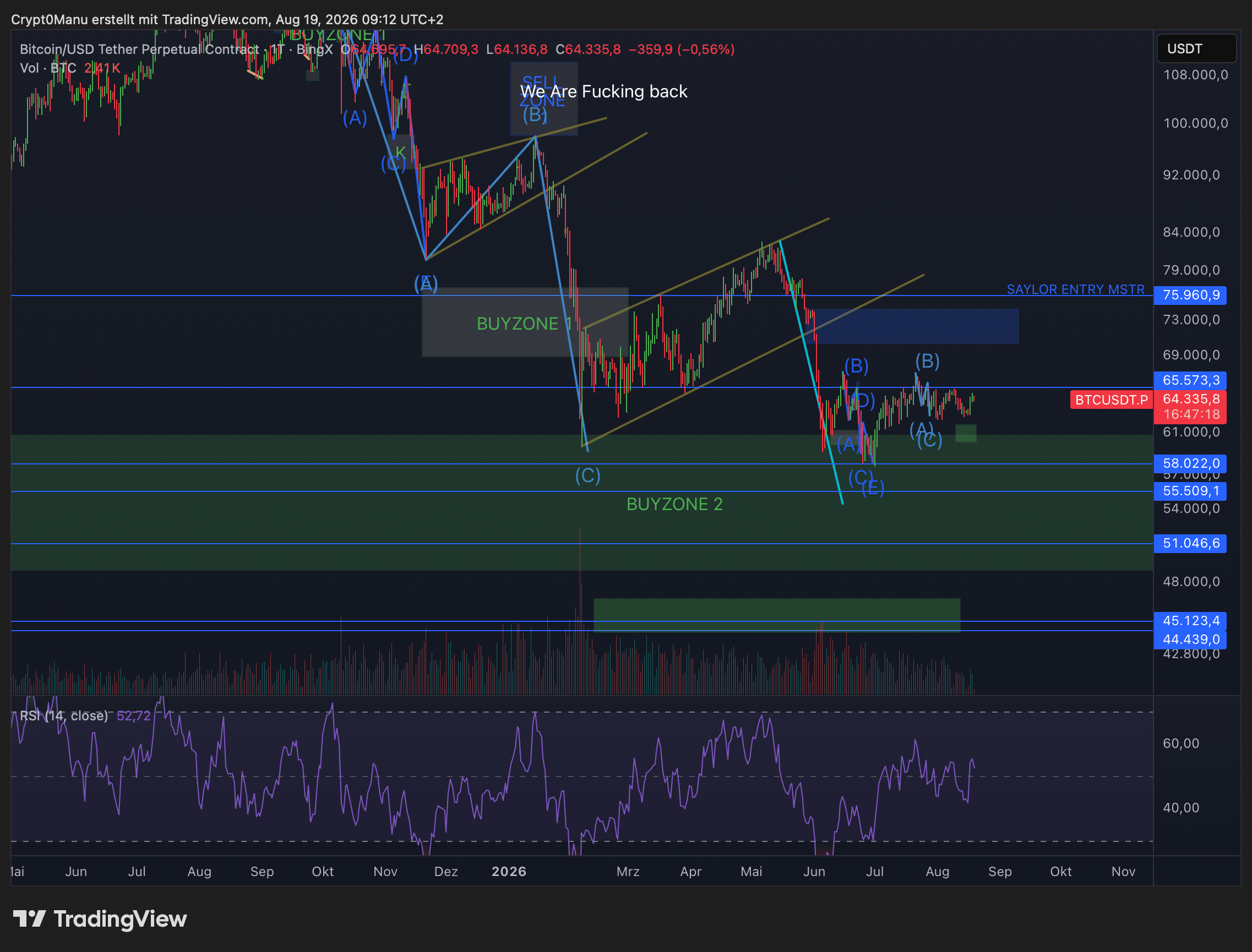The height and width of the screenshot is (952, 1252).
Task: Click the 42.800,0 price axis label
Action: pyautogui.click(x=1191, y=654)
